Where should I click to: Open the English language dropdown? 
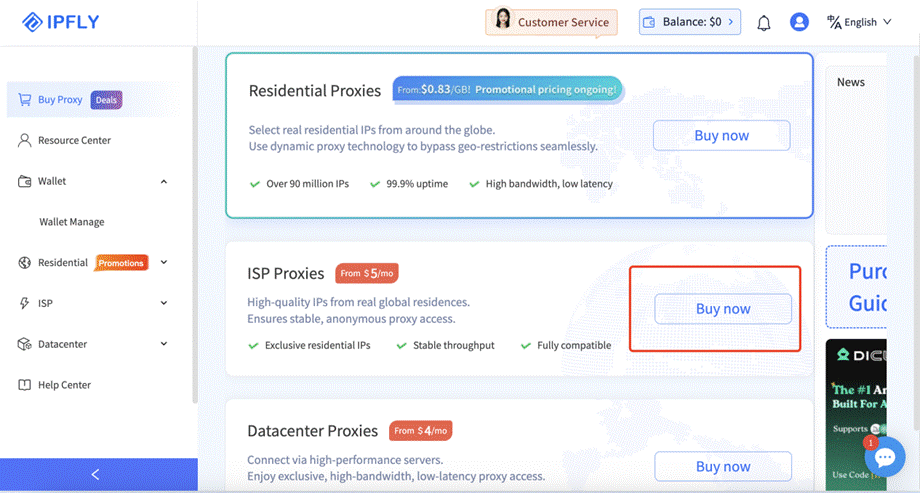[x=859, y=22]
